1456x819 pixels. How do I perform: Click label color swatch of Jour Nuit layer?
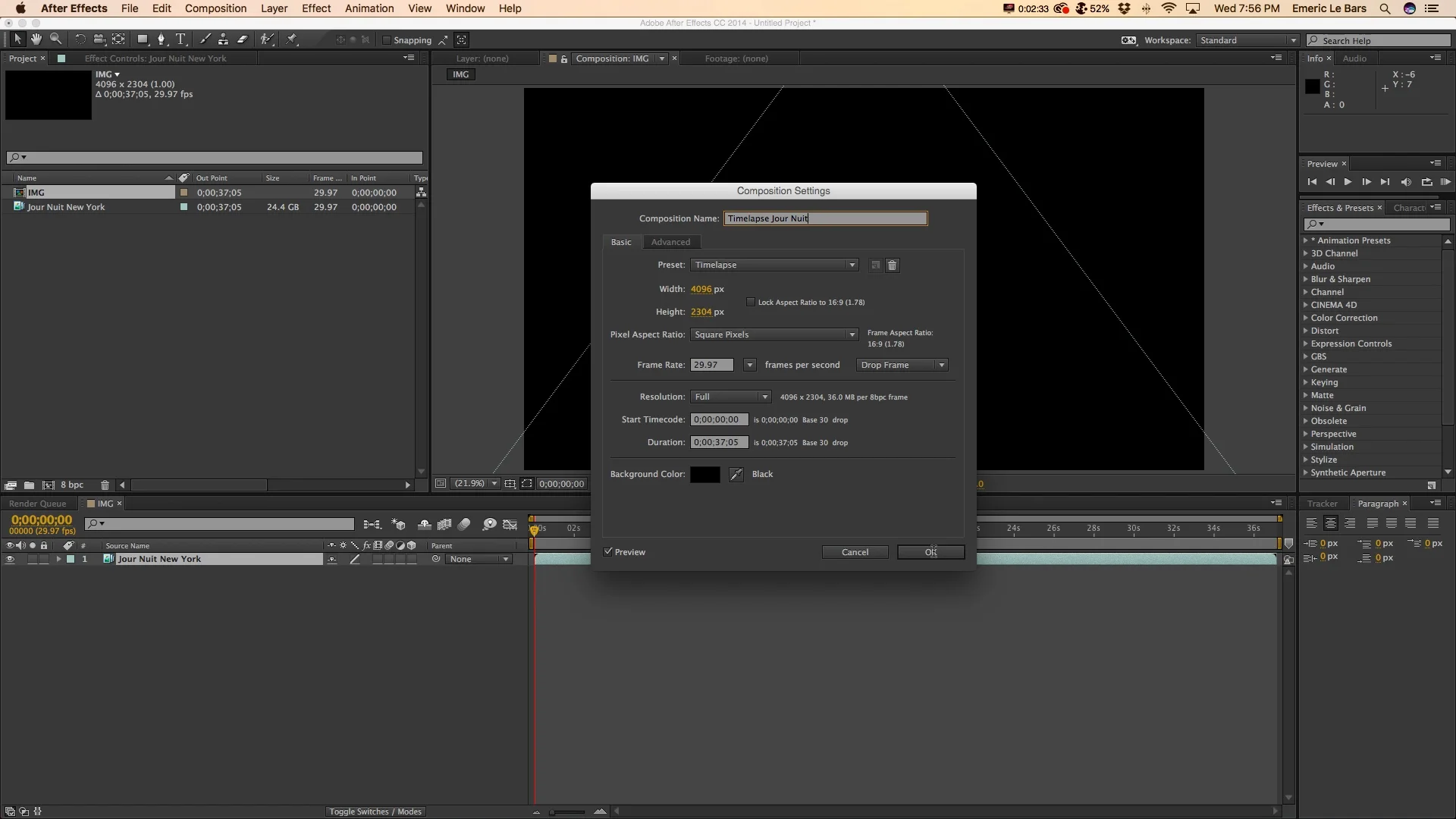tap(71, 560)
